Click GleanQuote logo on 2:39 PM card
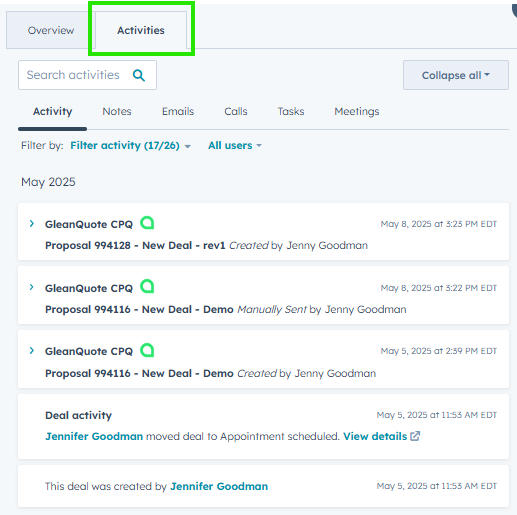The image size is (517, 515). click(x=147, y=350)
